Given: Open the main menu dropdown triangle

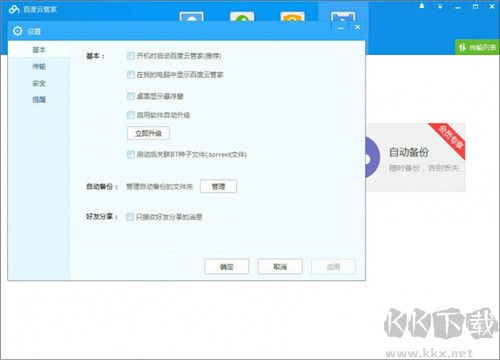Looking at the screenshot, I should click(440, 6).
